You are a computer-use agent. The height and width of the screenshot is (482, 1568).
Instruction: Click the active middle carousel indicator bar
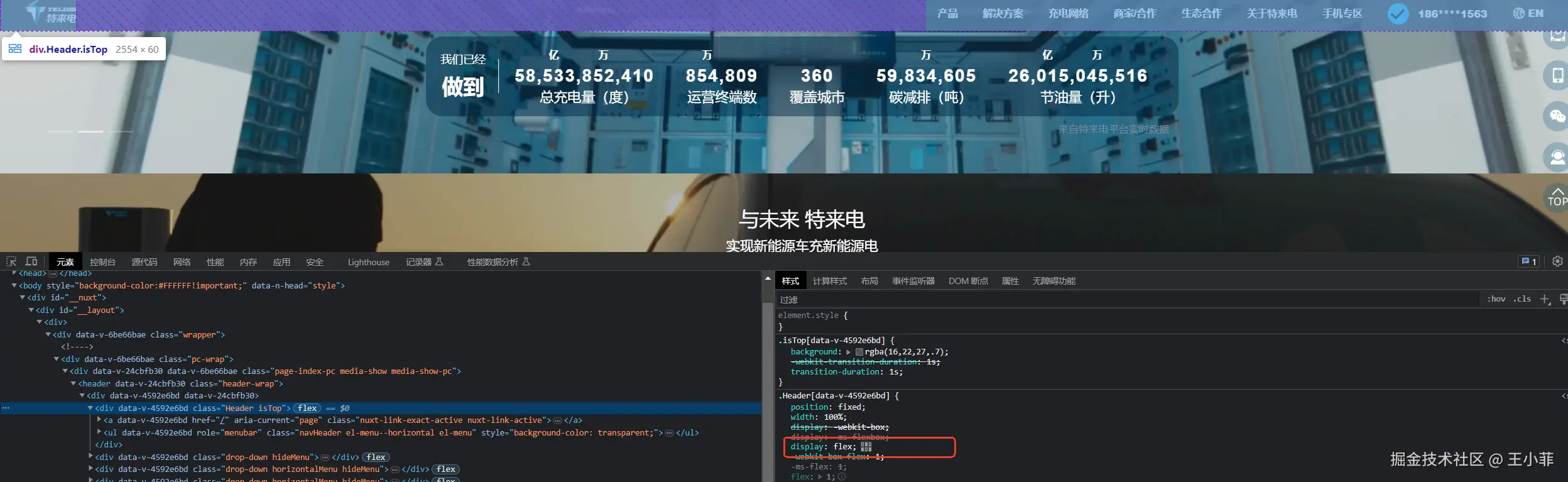coord(90,131)
